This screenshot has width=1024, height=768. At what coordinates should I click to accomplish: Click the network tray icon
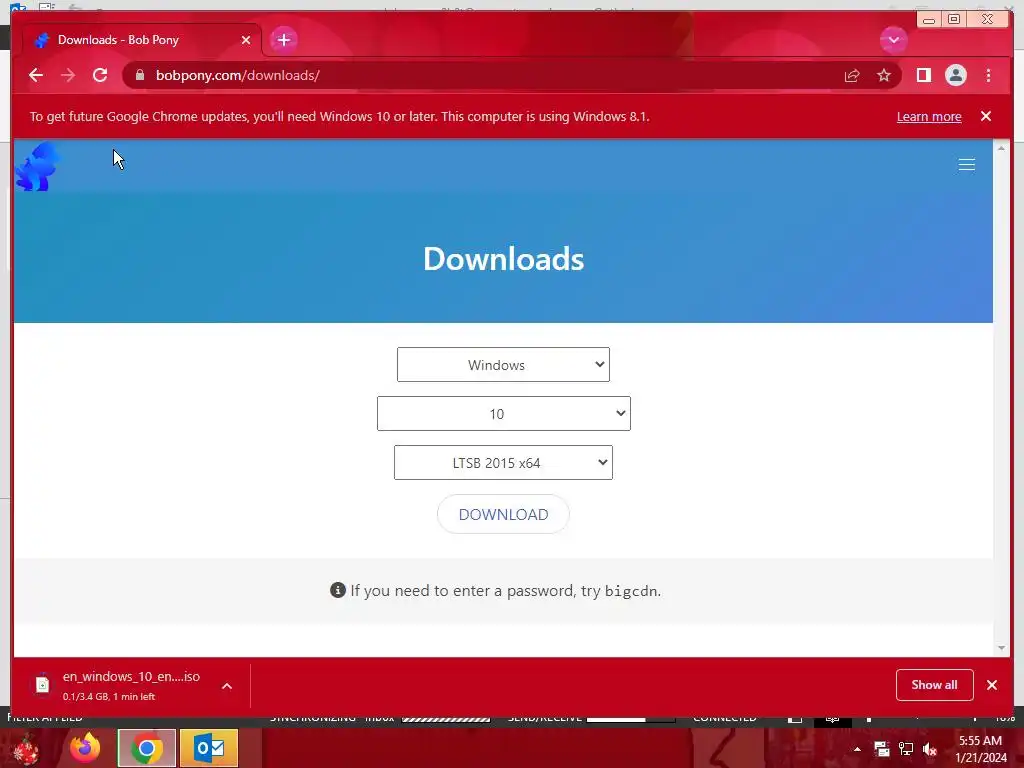906,749
